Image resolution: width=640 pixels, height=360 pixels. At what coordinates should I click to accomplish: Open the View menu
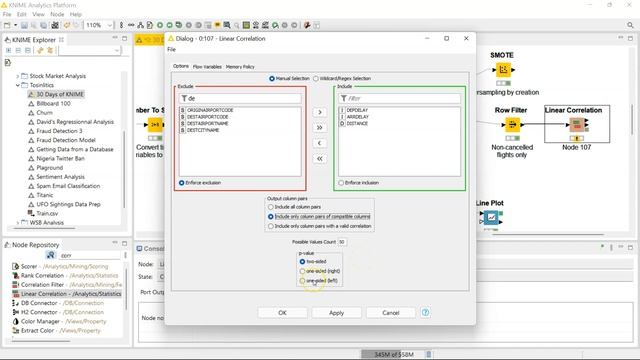pos(38,14)
